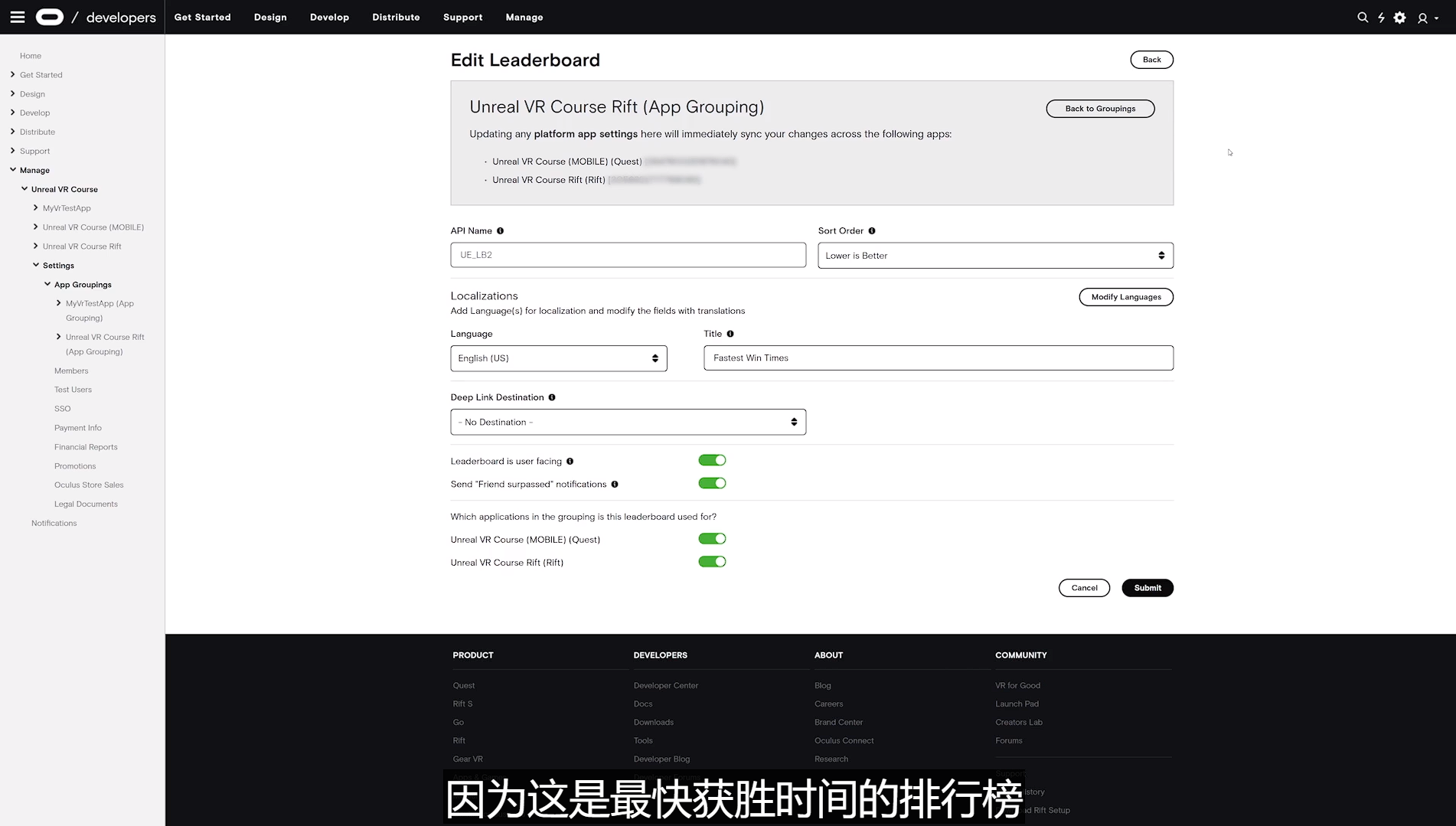The image size is (1456, 826).
Task: Click the Sort Order info icon
Action: point(872,230)
